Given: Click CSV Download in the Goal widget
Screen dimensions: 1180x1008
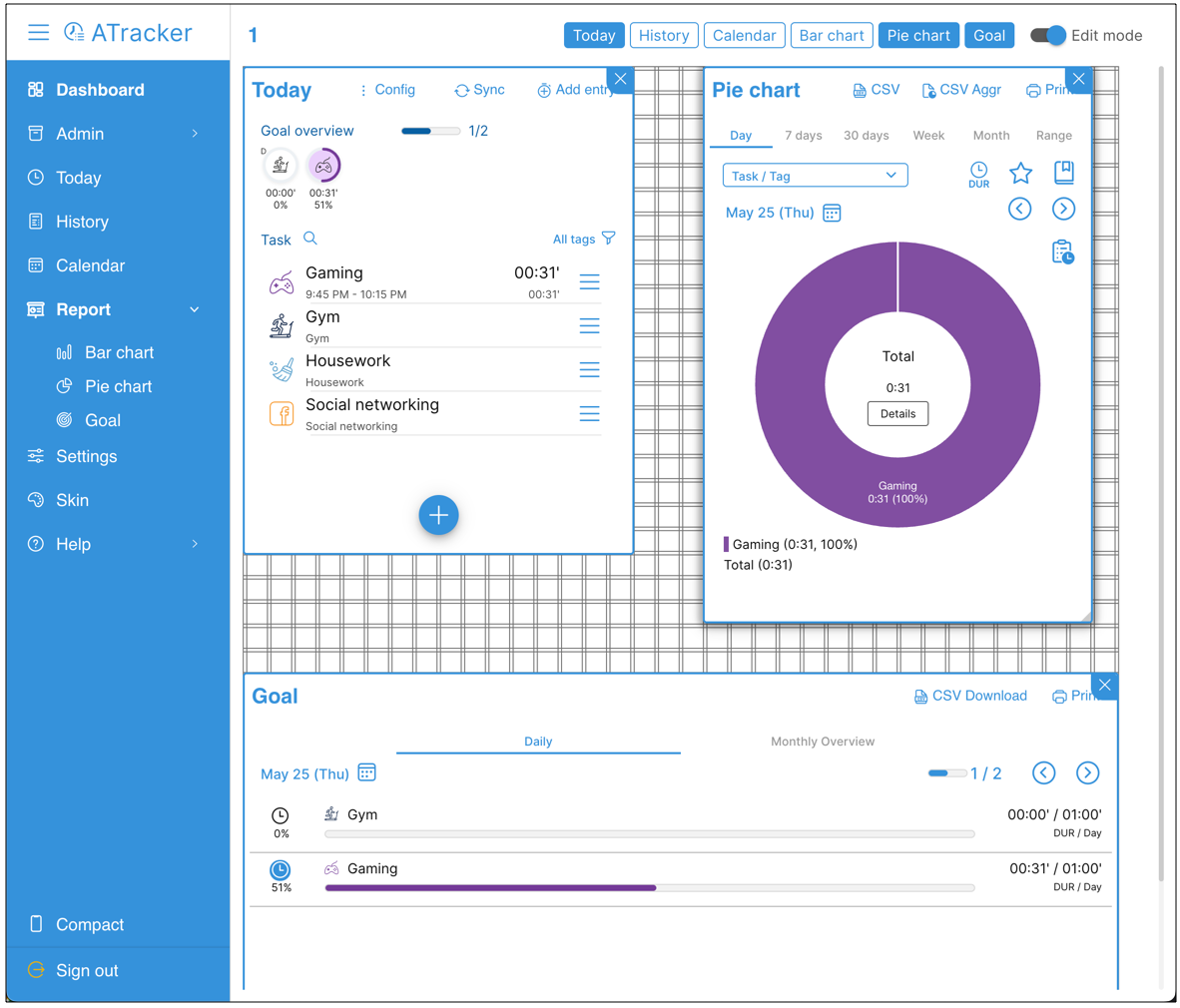Looking at the screenshot, I should (x=970, y=696).
